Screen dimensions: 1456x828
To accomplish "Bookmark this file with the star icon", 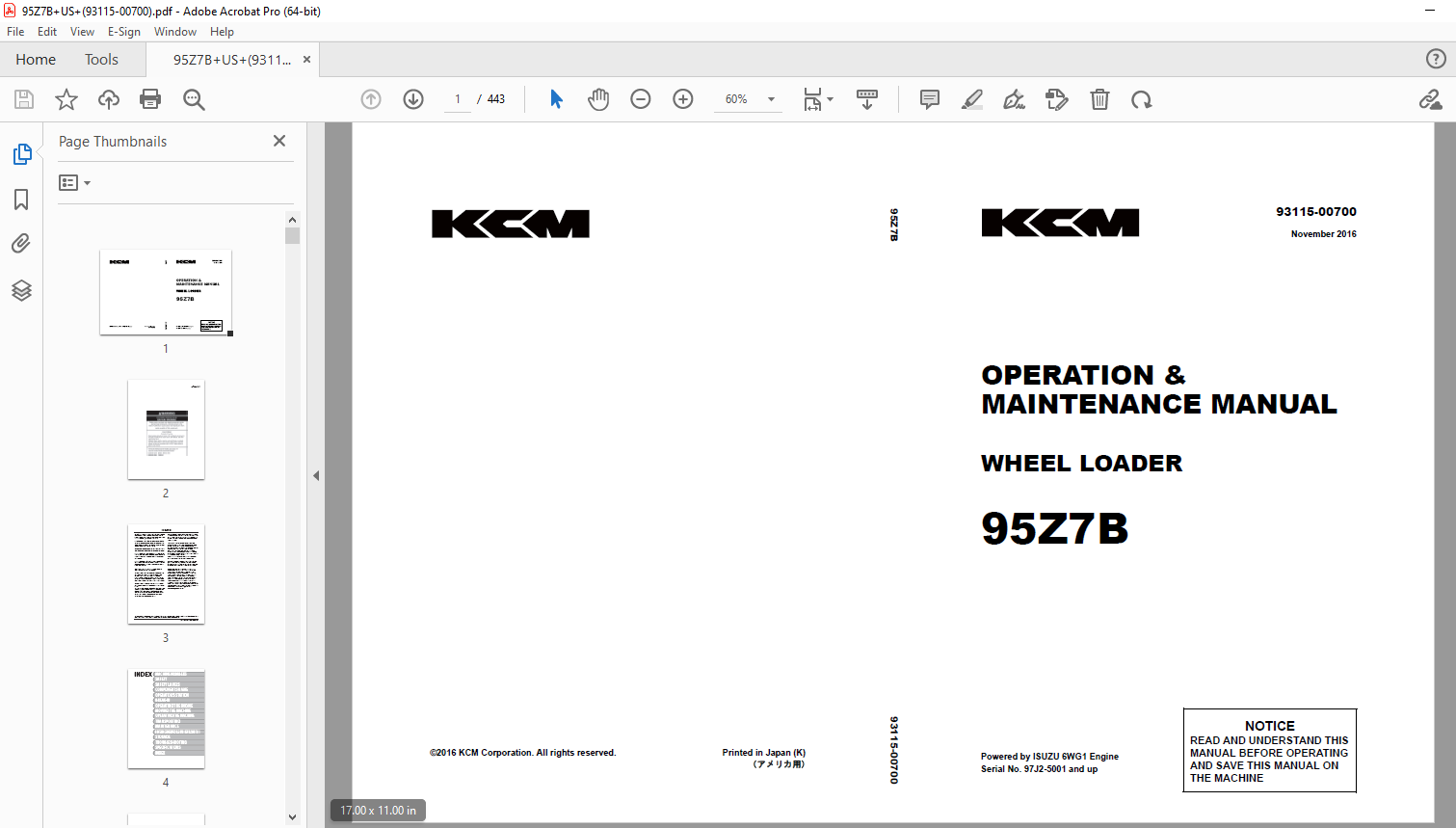I will pyautogui.click(x=66, y=99).
